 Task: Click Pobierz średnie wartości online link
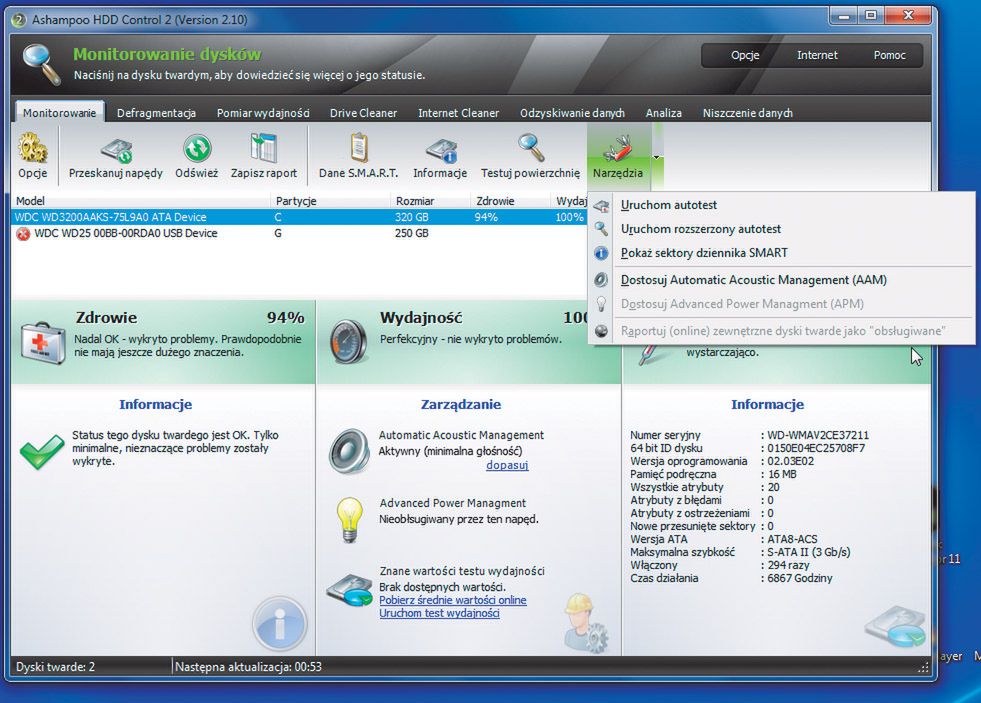(x=452, y=600)
